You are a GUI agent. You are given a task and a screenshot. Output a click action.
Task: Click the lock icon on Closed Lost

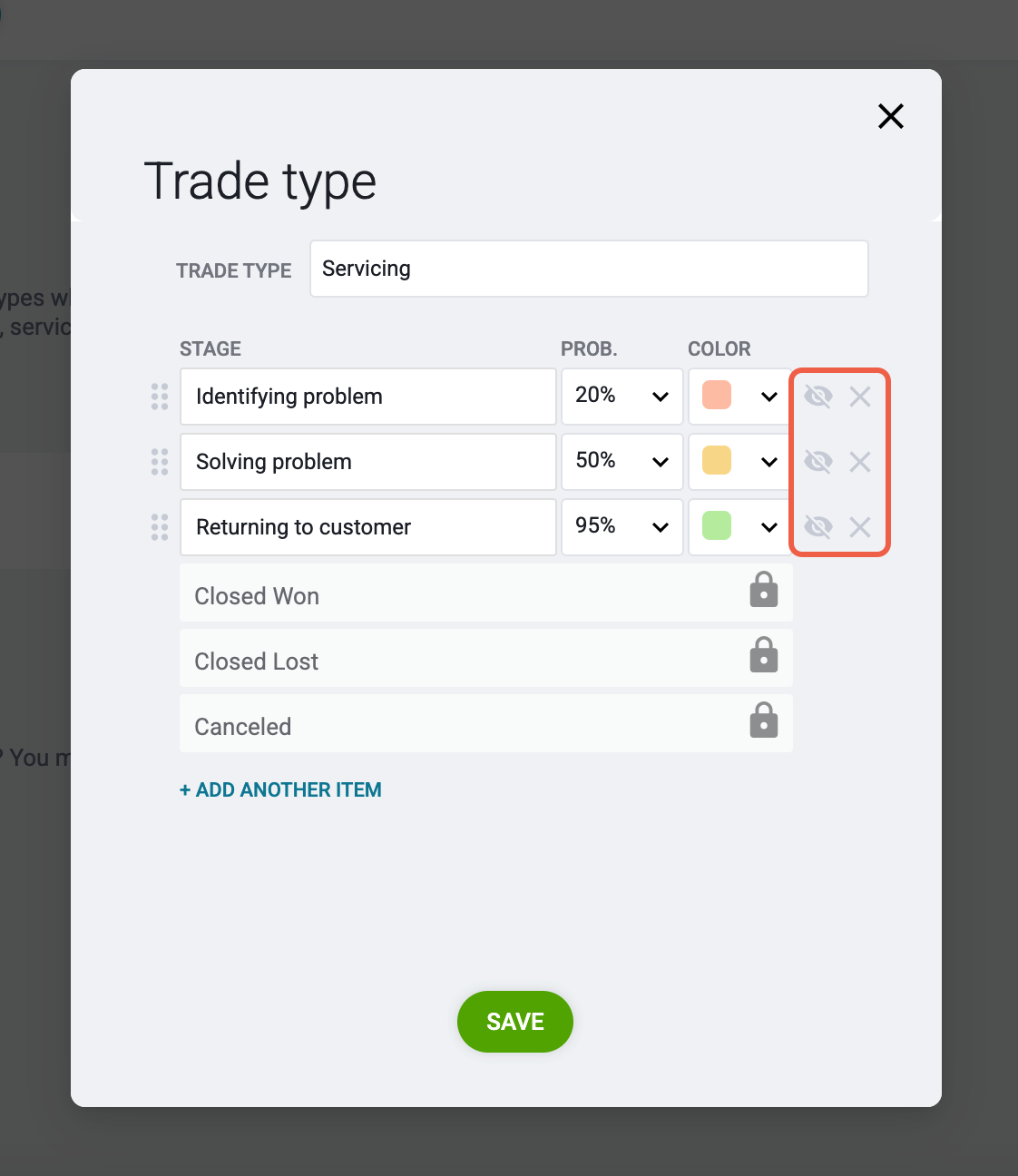point(764,655)
